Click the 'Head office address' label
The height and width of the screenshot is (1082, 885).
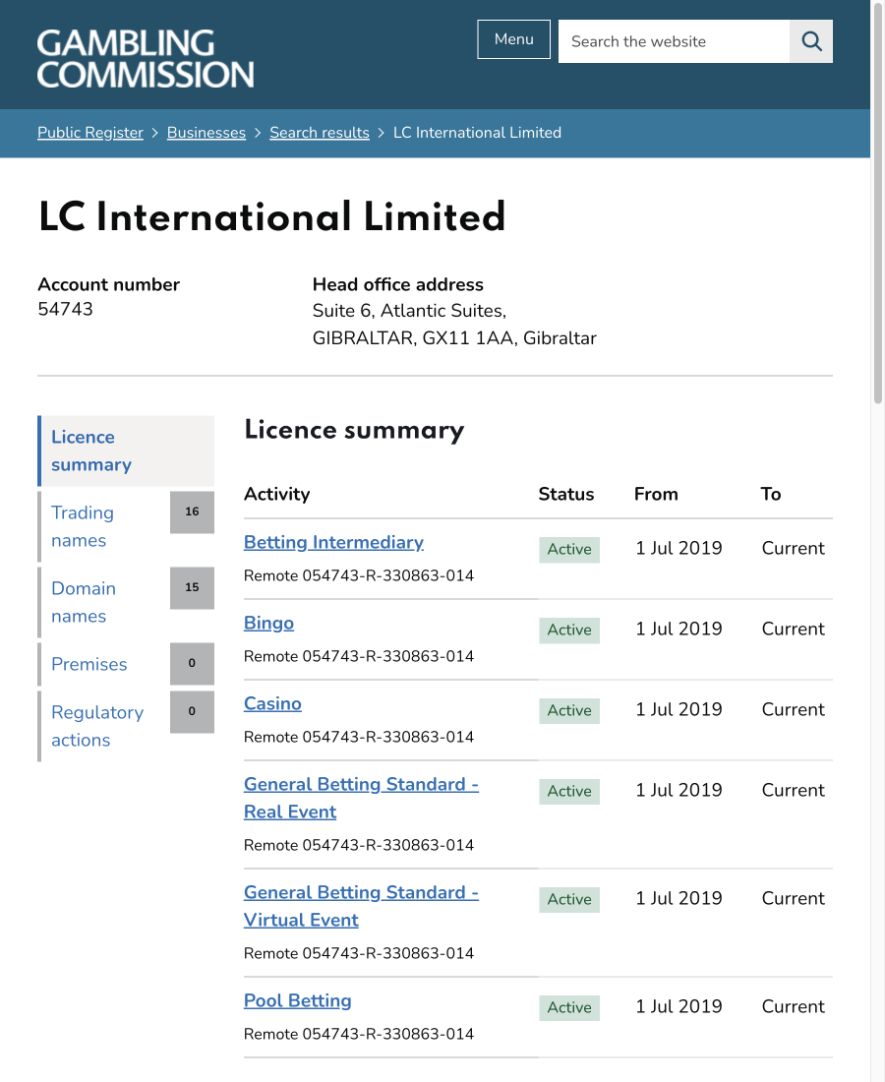click(398, 284)
